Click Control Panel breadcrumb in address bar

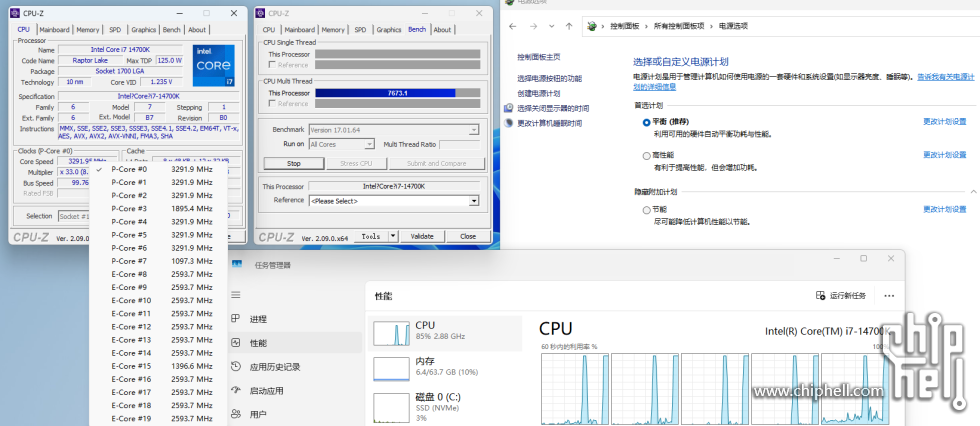point(624,26)
